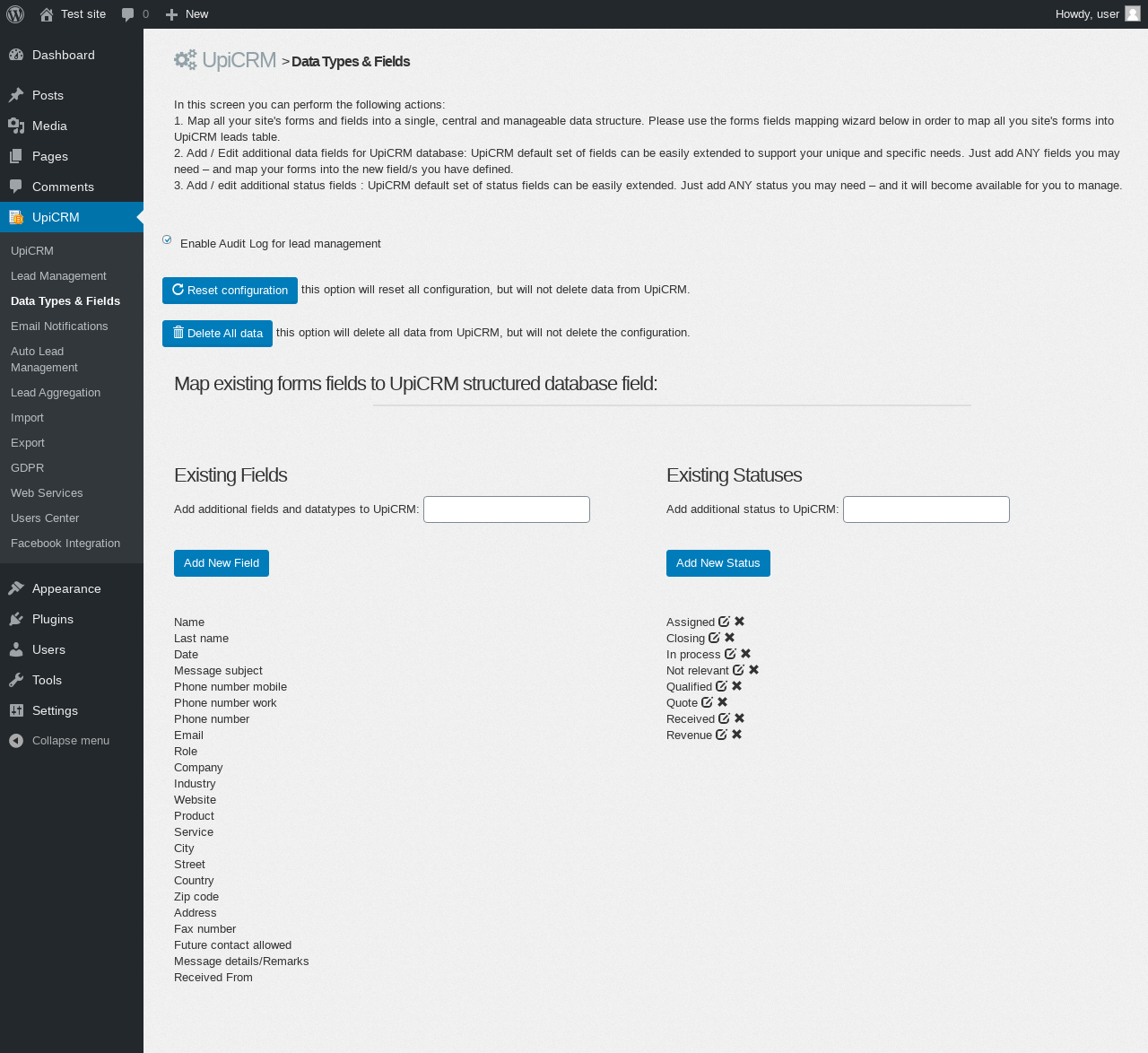Open the comments bubble in admin bar

(x=135, y=14)
